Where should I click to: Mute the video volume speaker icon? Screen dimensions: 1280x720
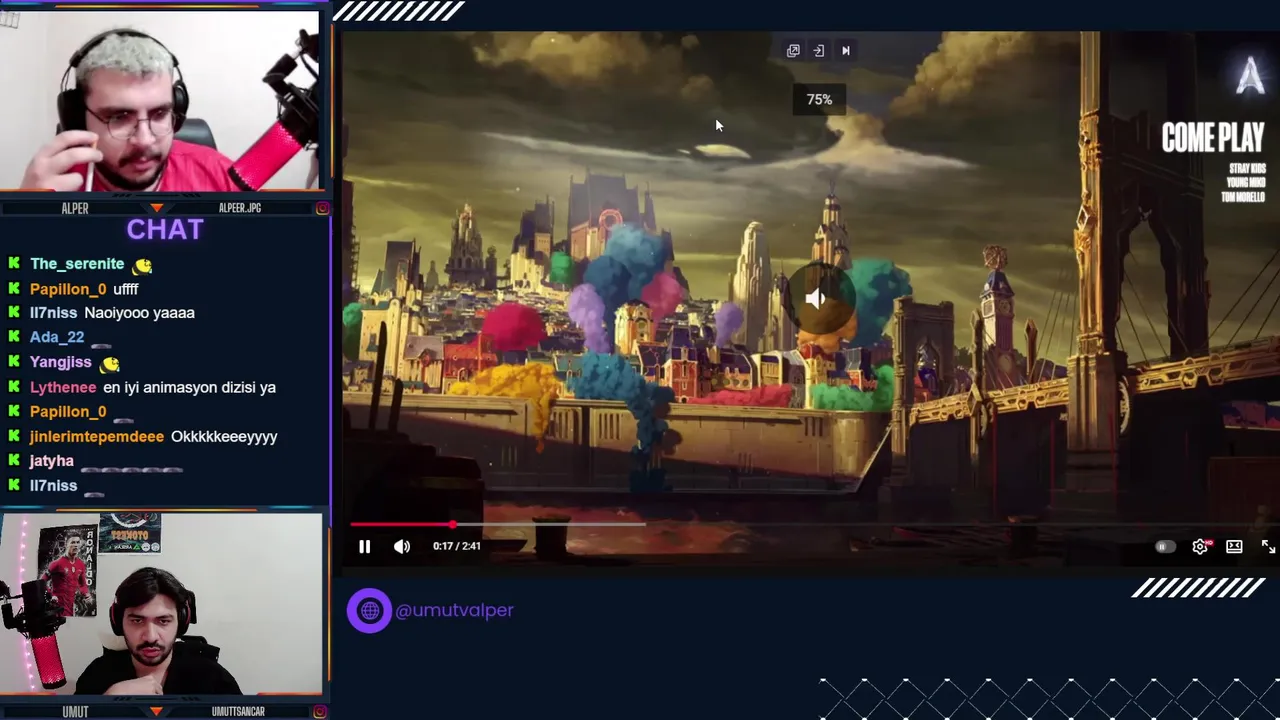tap(401, 546)
